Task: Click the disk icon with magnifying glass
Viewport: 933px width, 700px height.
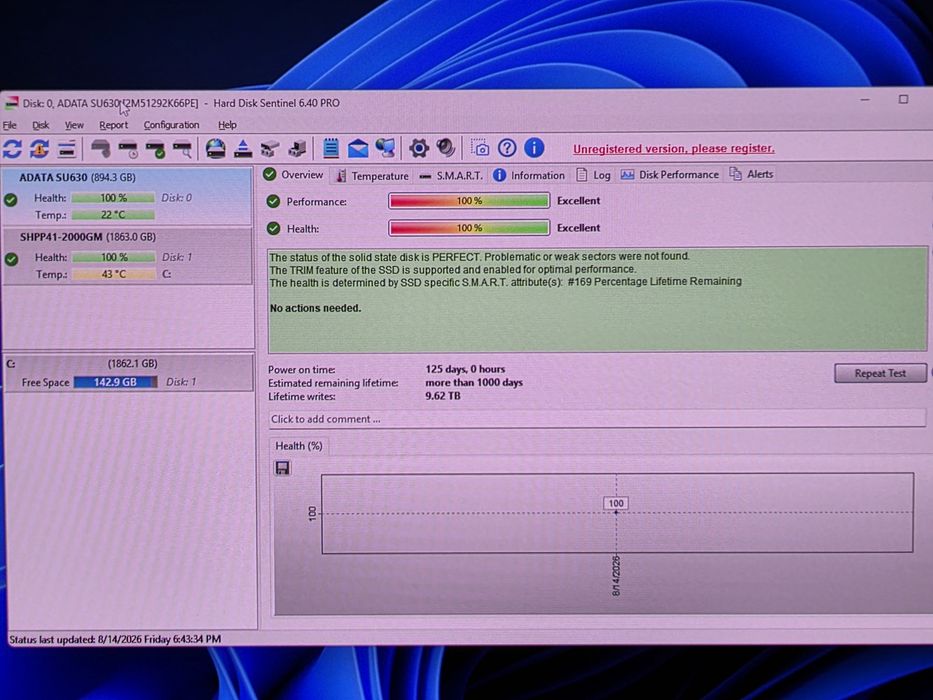Action: pyautogui.click(x=183, y=149)
